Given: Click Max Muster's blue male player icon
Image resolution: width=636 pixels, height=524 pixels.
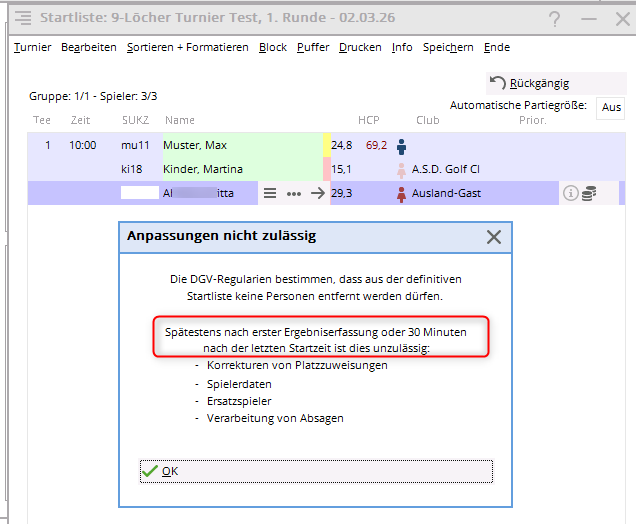Looking at the screenshot, I should point(401,146).
